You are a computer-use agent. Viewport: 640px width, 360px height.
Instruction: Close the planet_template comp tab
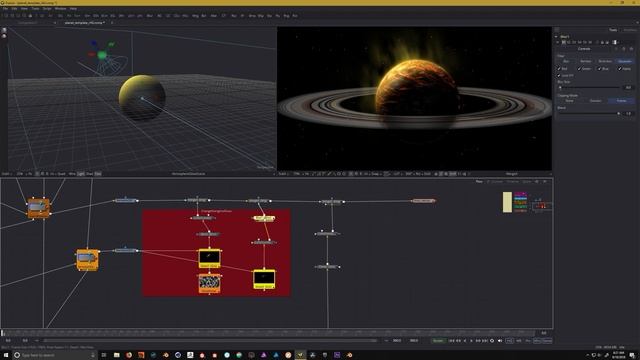click(112, 23)
